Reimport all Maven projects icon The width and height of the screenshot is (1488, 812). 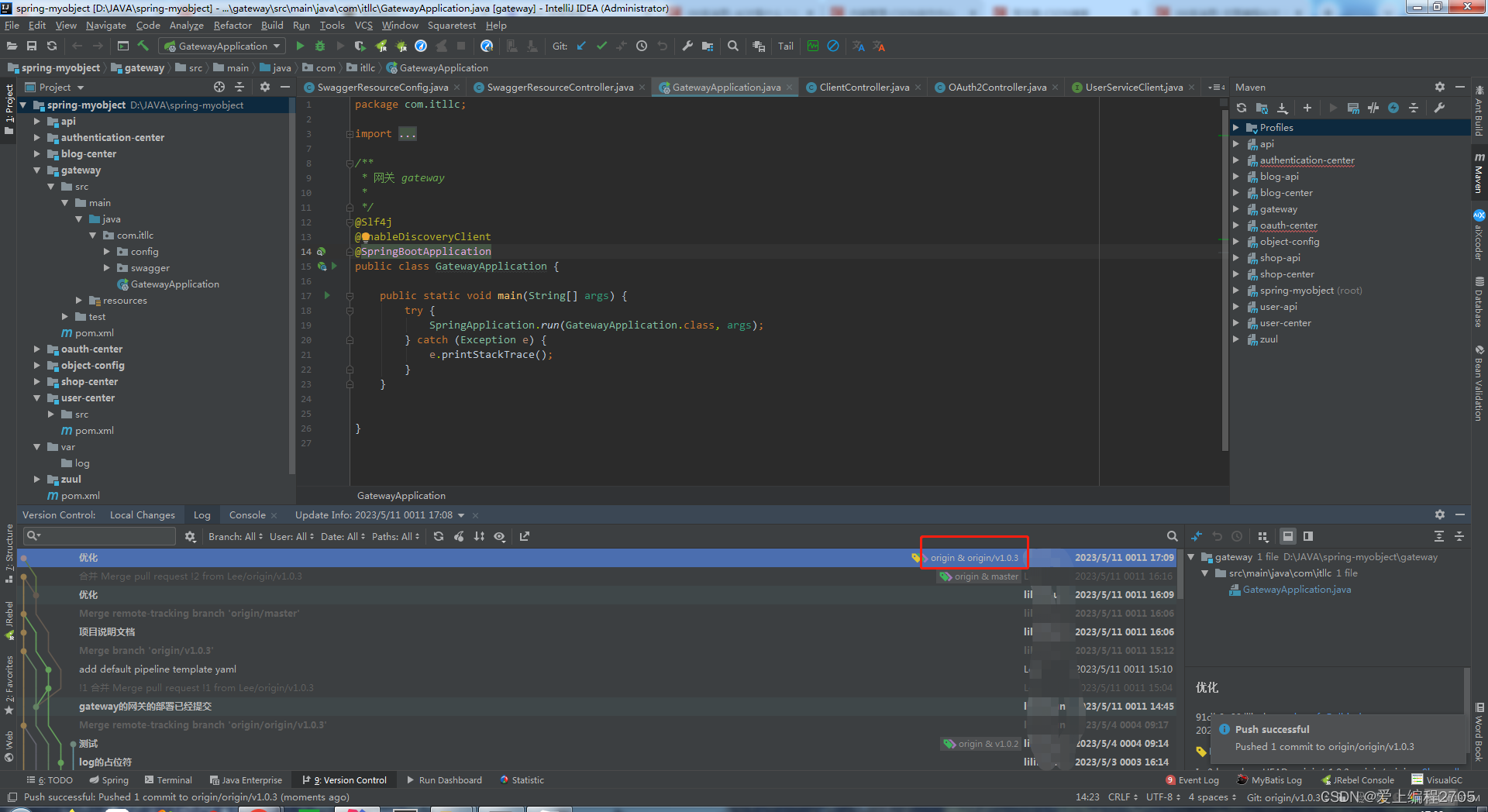pyautogui.click(x=1242, y=108)
